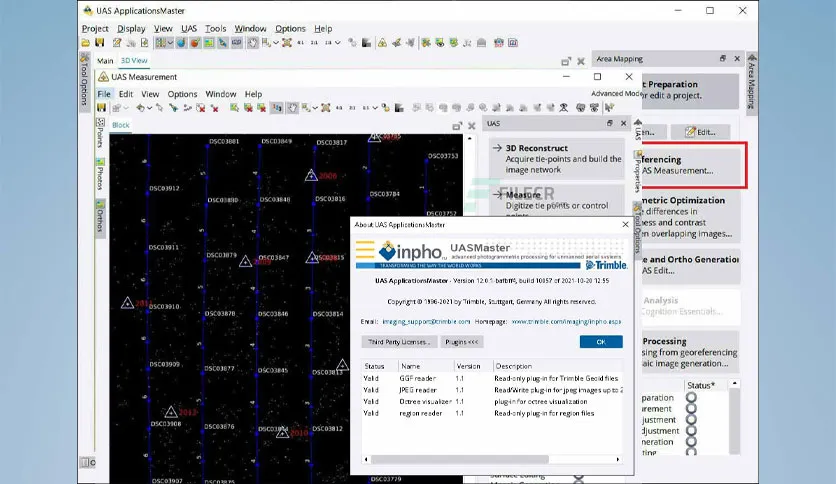Start 3D Reconstruct in UAS panel

pyautogui.click(x=557, y=159)
